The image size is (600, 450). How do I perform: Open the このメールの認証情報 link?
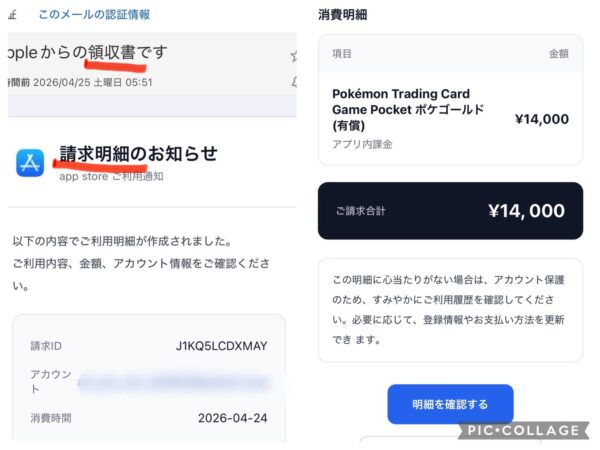tap(94, 15)
